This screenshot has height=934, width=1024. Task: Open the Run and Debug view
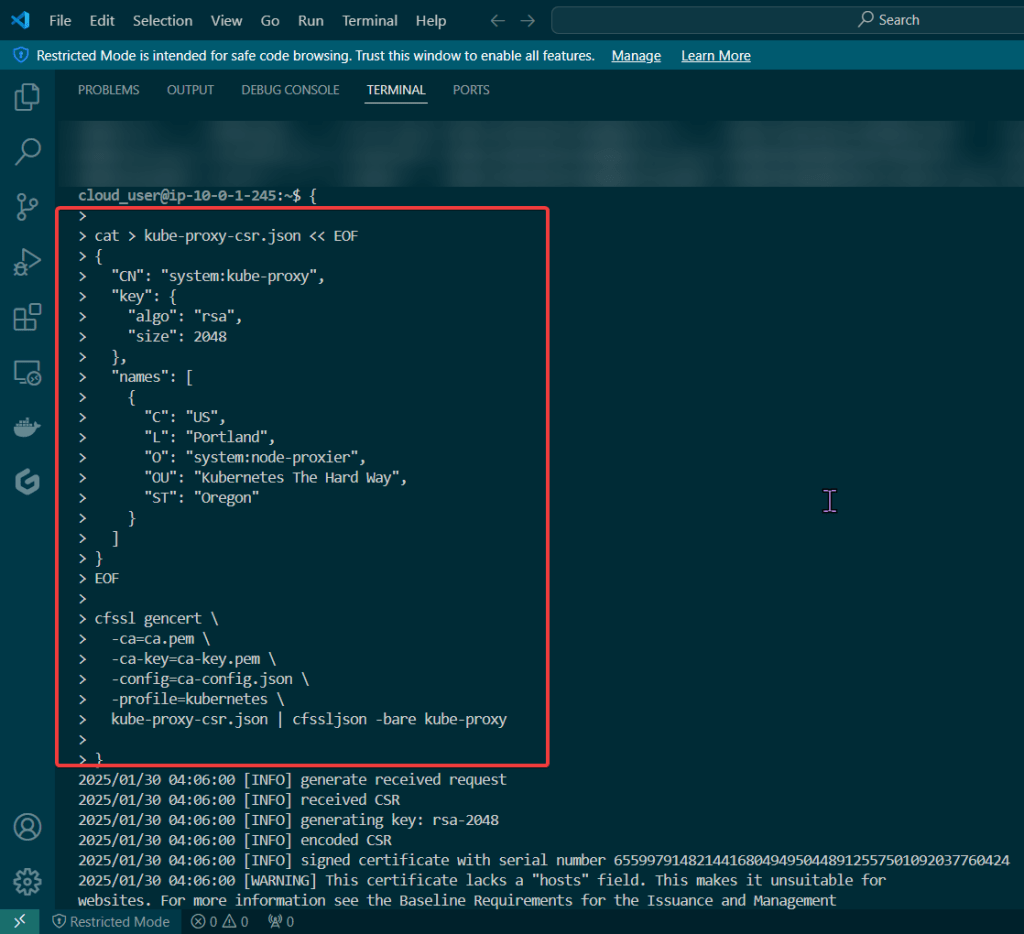(x=27, y=263)
